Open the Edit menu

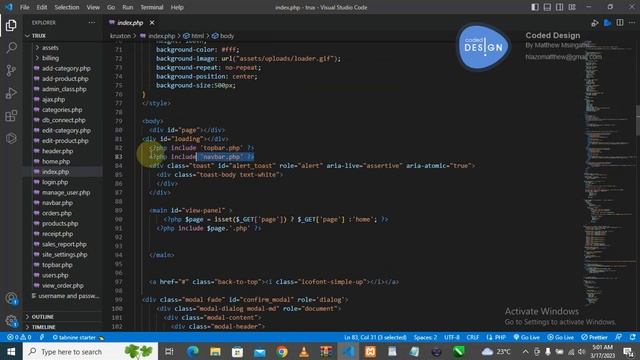pos(42,7)
